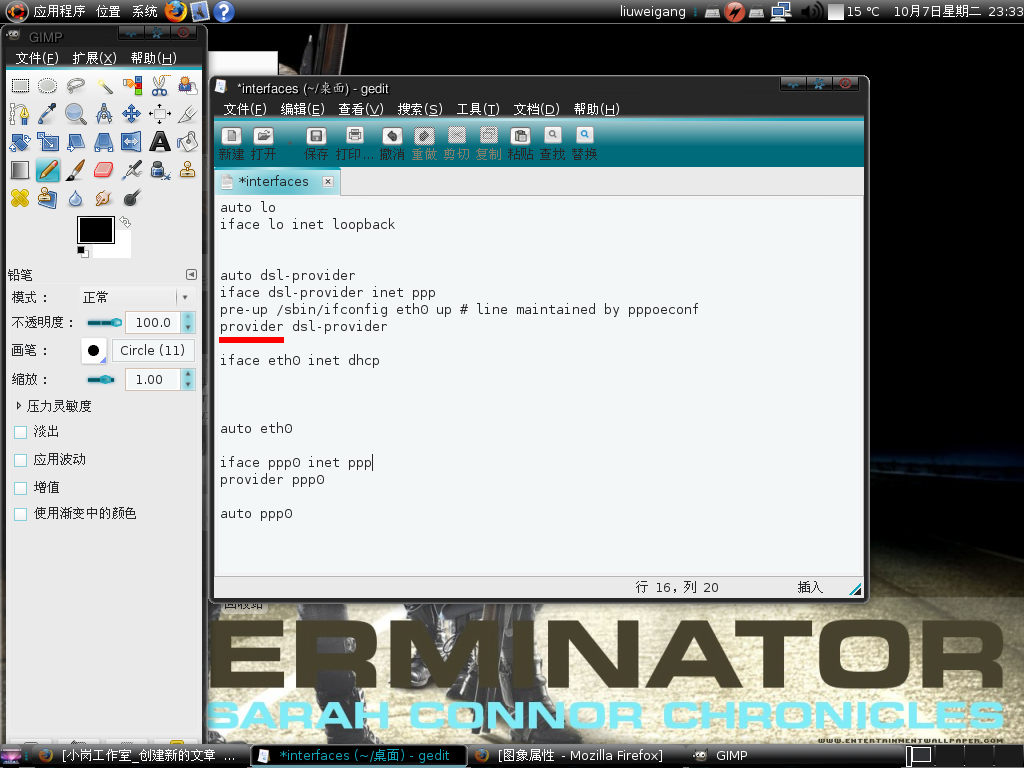Pick the Smudge finger tool
This screenshot has height=768, width=1024.
104,198
